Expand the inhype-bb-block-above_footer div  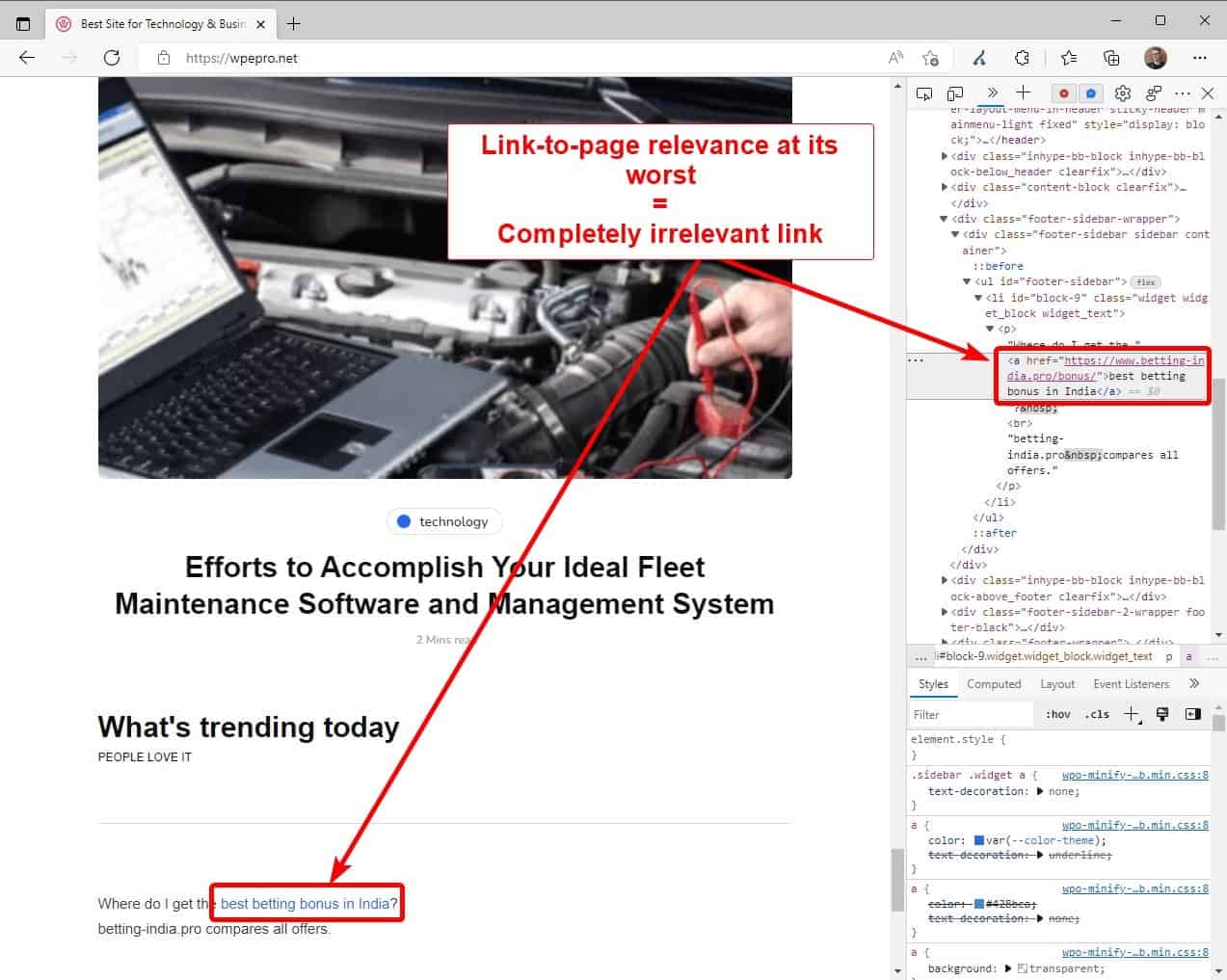pos(945,580)
